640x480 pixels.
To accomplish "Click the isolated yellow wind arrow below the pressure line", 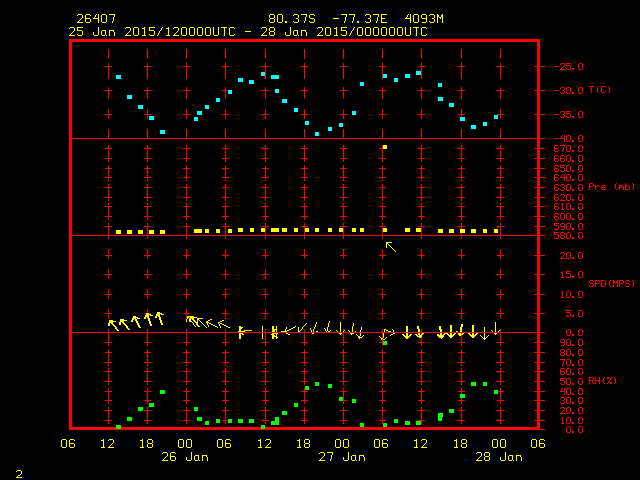I will point(390,246).
